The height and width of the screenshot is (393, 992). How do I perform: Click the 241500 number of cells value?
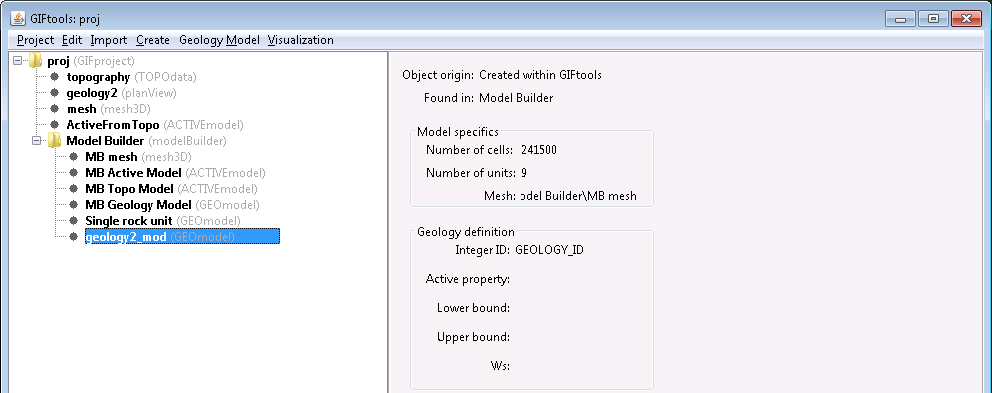[539, 151]
